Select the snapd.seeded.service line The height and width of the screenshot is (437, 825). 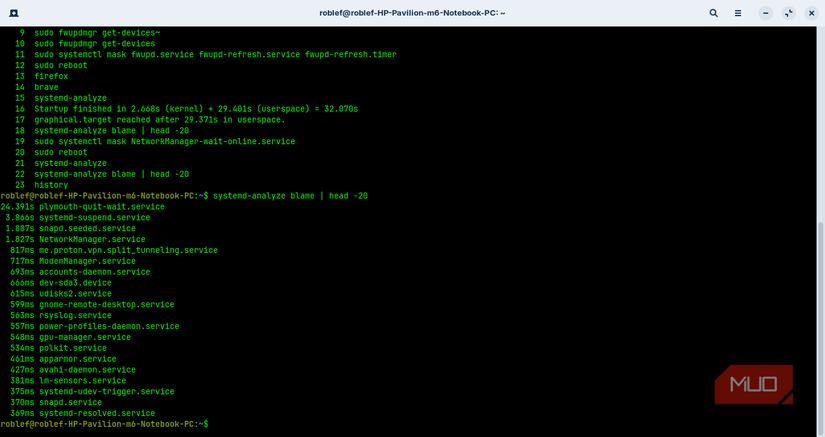coord(71,228)
